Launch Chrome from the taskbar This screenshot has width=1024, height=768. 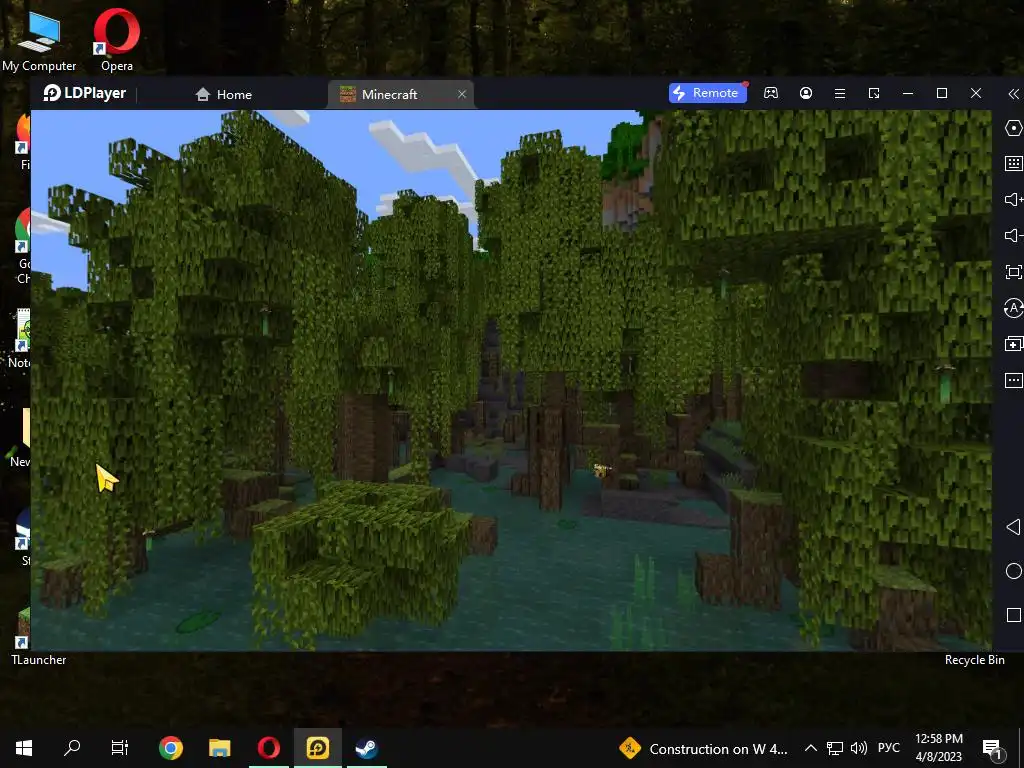tap(170, 748)
